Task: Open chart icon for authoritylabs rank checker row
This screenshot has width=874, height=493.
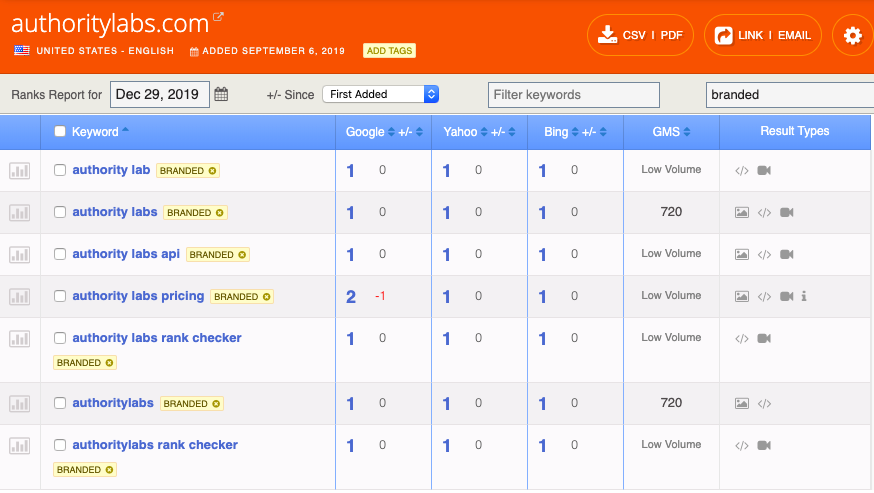Action: coord(20,446)
